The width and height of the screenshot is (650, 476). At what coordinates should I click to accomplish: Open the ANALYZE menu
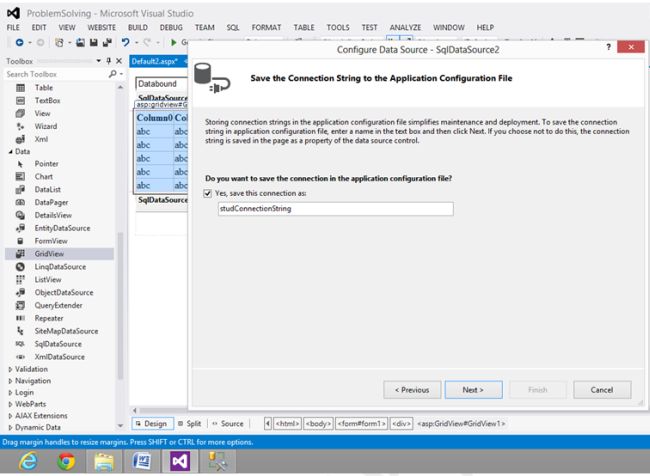click(405, 27)
